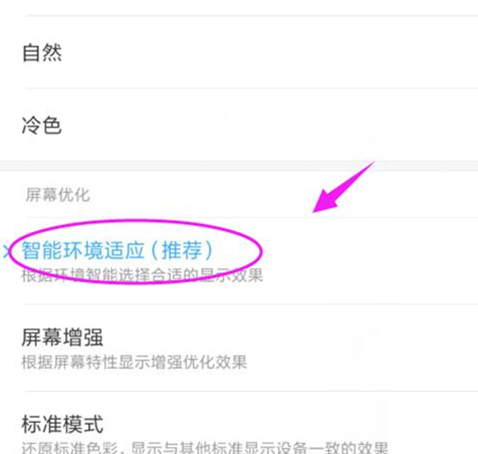Tap the 然 character in 自然

(x=52, y=52)
